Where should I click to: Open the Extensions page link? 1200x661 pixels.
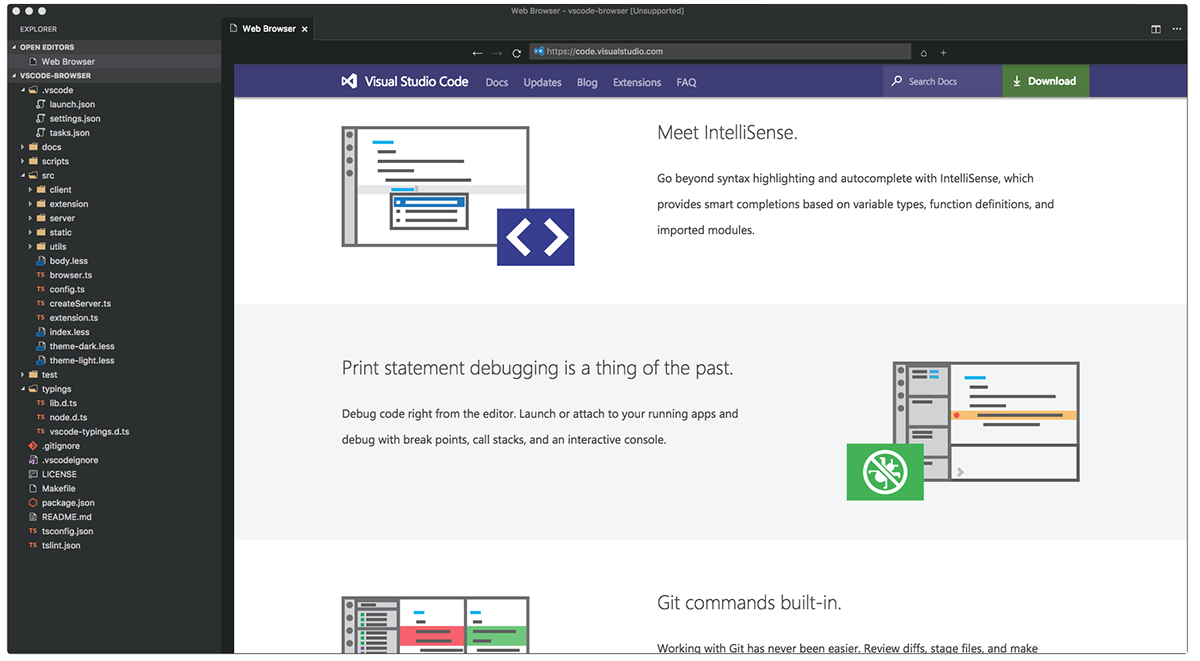click(637, 82)
